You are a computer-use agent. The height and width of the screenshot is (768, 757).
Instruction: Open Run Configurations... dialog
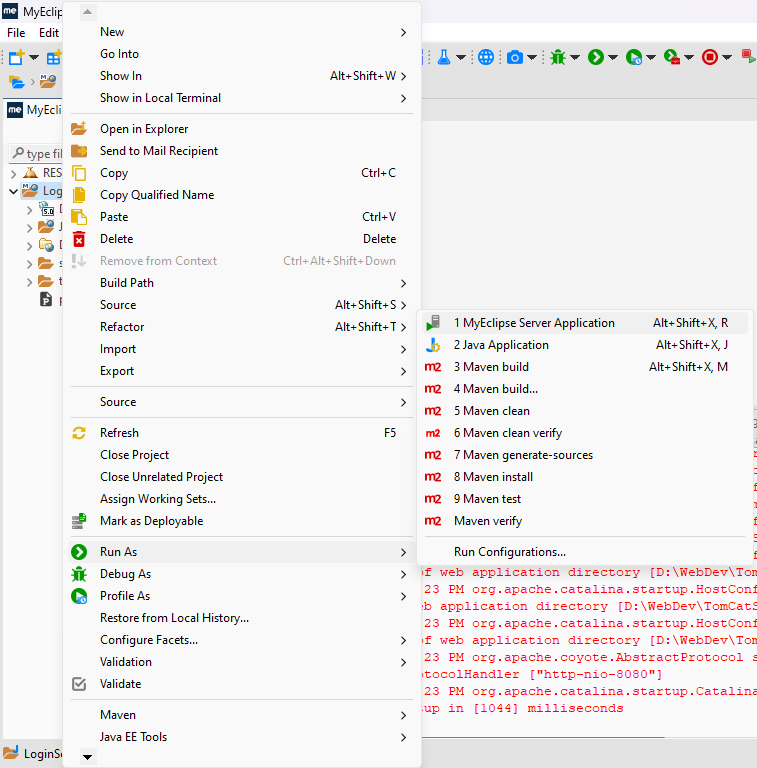510,552
